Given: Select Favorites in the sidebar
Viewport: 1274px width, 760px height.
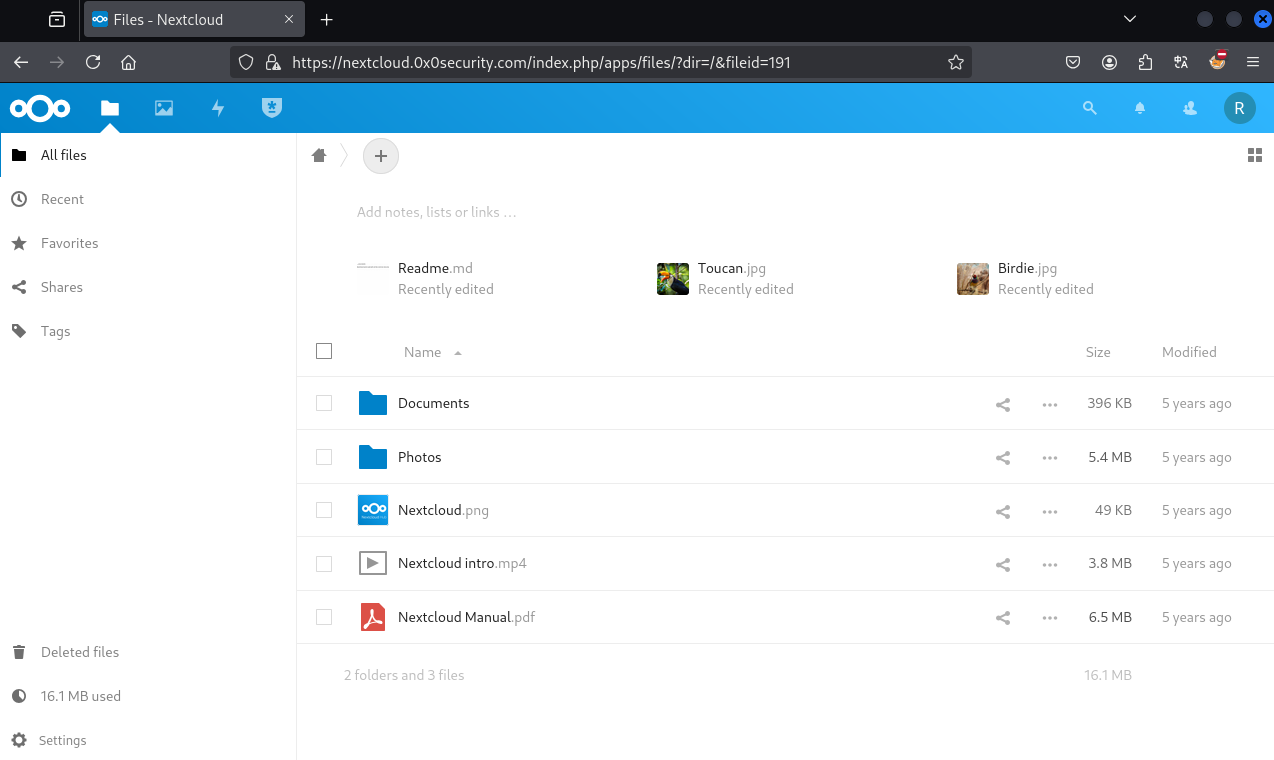Looking at the screenshot, I should tap(69, 243).
